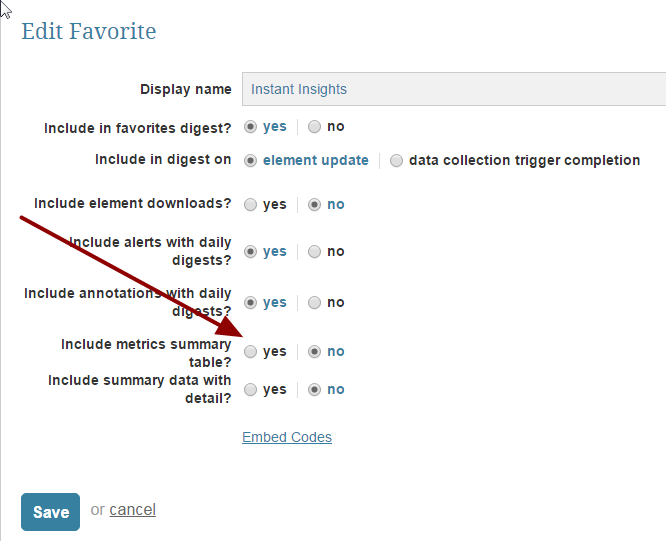Enable alerts with daily digests
The width and height of the screenshot is (666, 541).
(x=251, y=252)
